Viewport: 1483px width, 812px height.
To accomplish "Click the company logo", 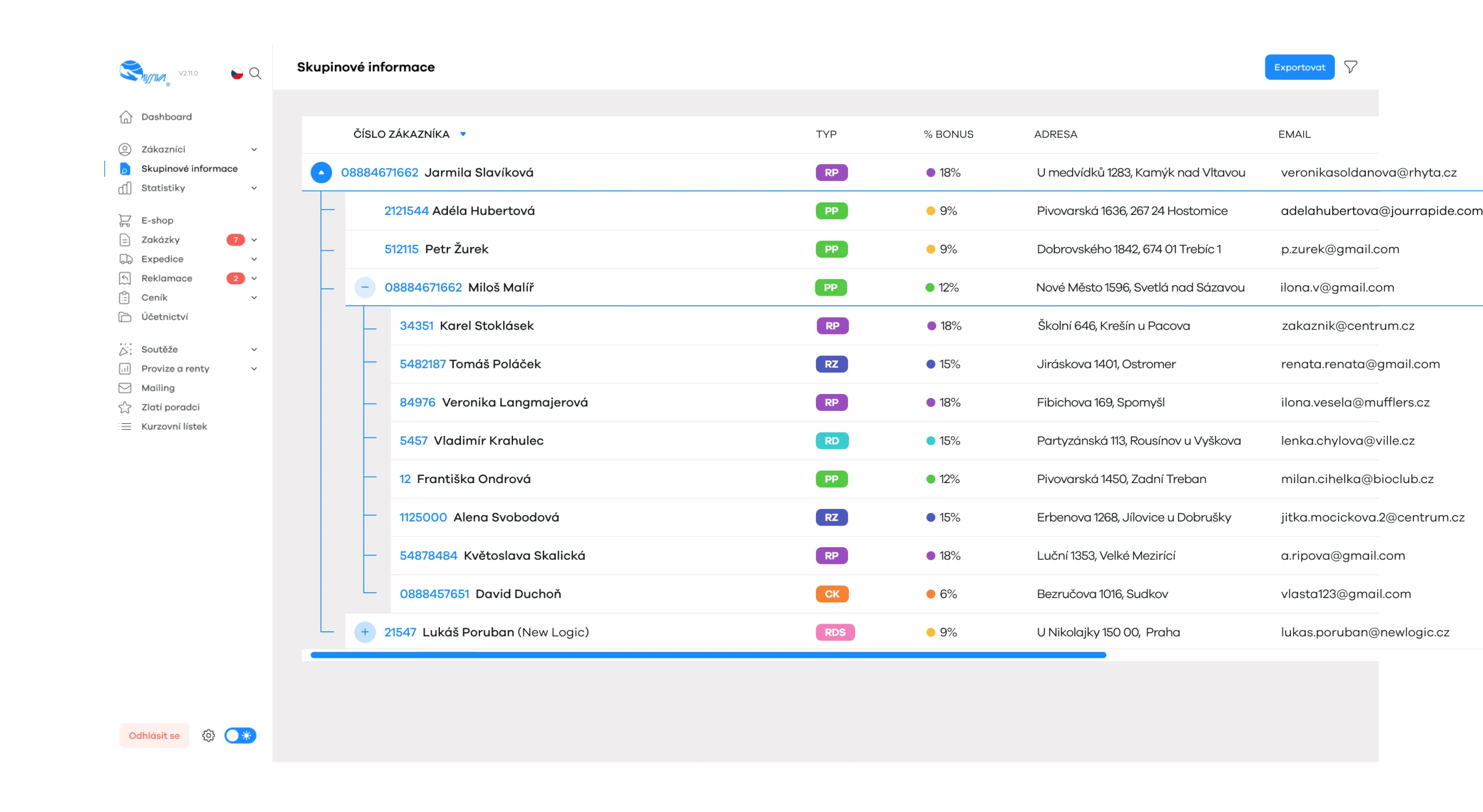I will click(144, 73).
